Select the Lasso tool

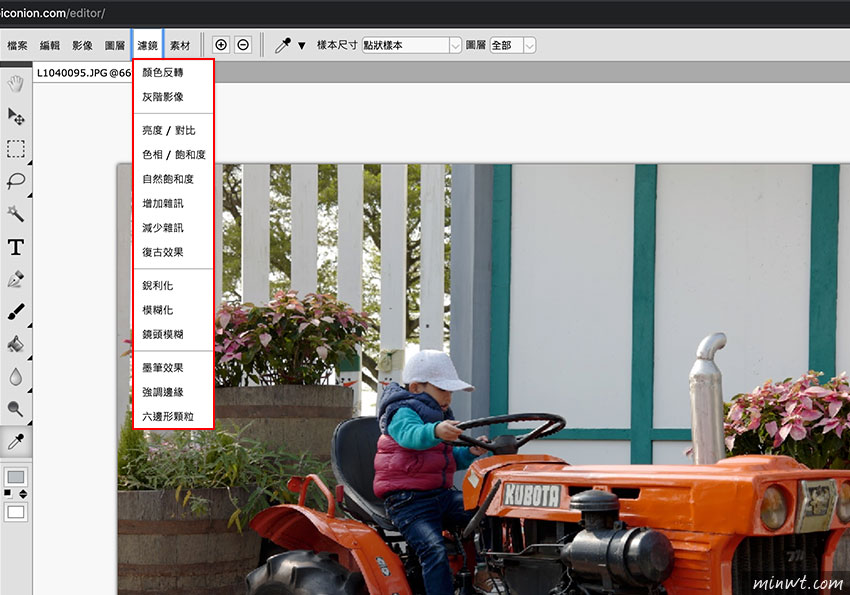pyautogui.click(x=16, y=181)
